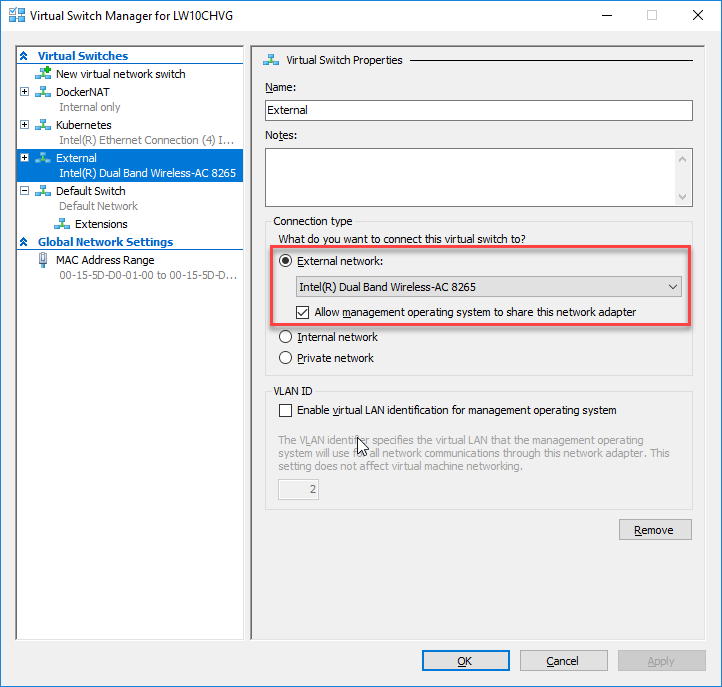The width and height of the screenshot is (722, 687).
Task: Close the Virtual Switch Manager window
Action: pos(698,15)
